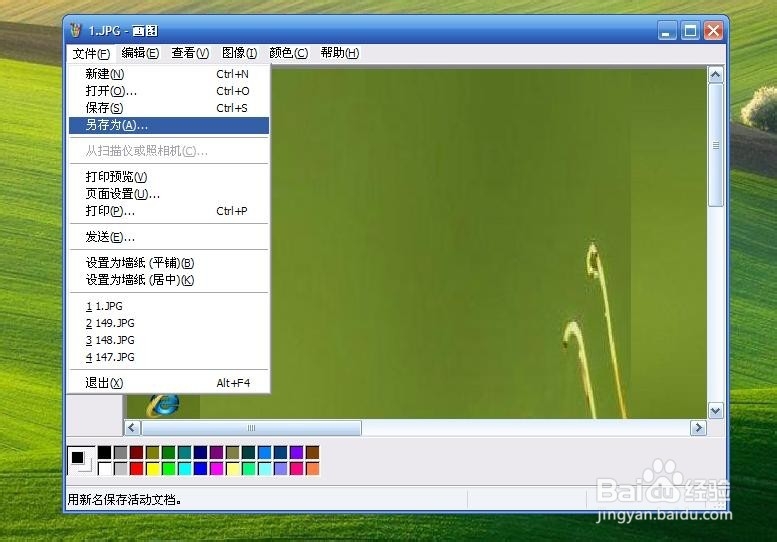Pick the black color swatch

point(105,452)
